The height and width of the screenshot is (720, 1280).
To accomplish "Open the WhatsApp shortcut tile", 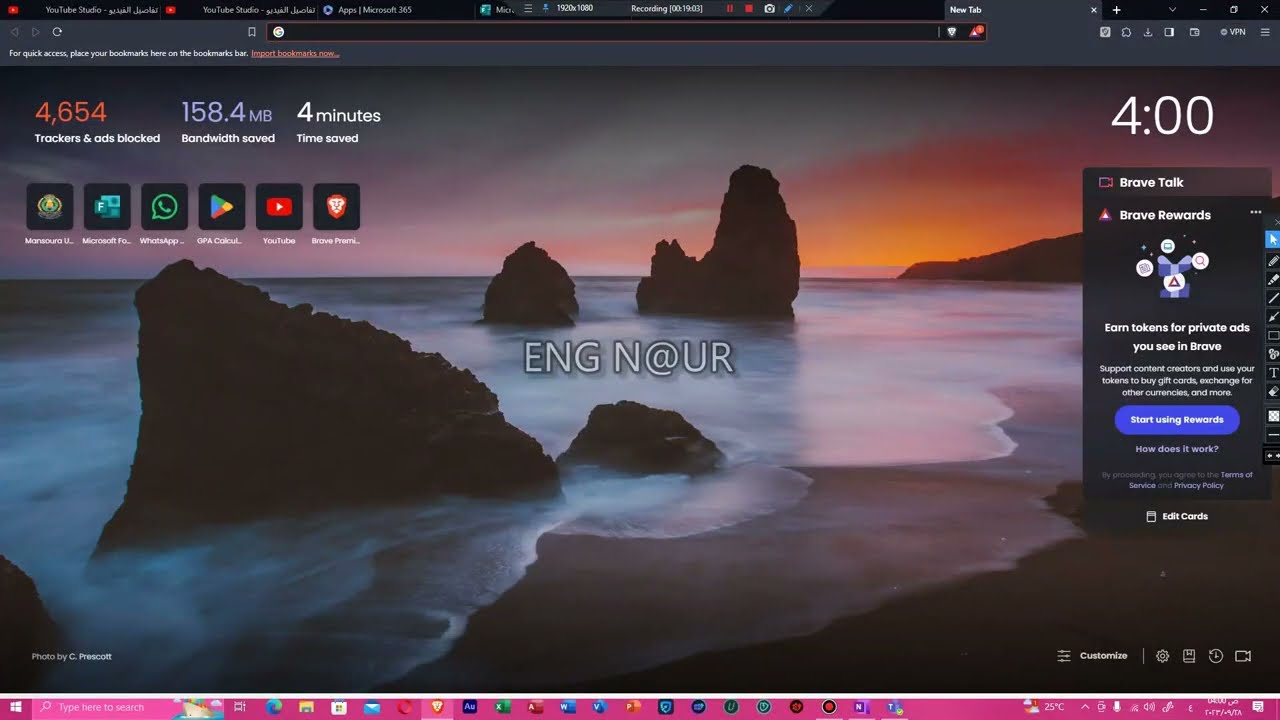I will pyautogui.click(x=164, y=207).
